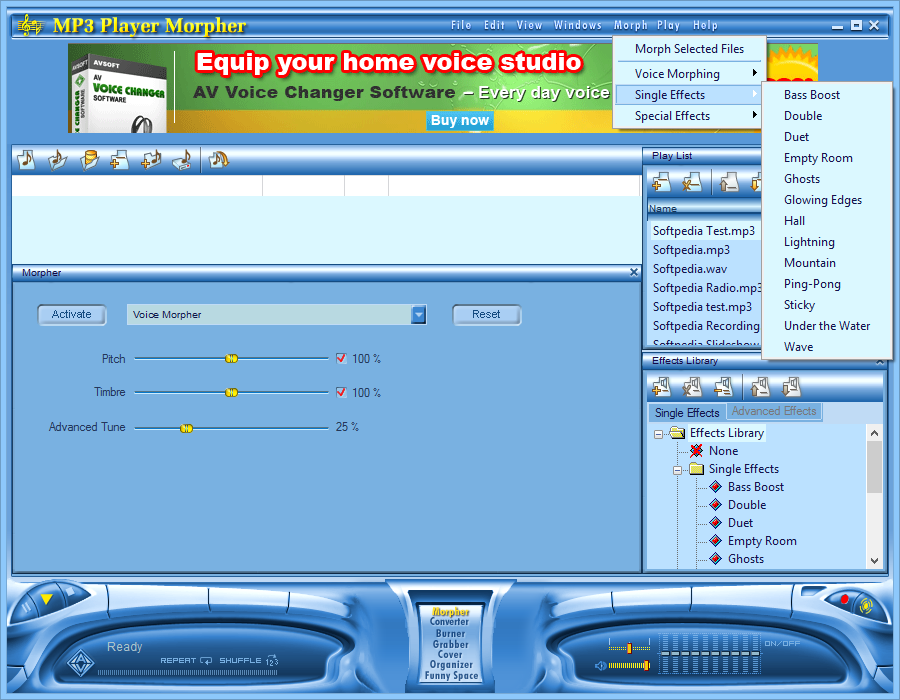
Task: Open the Help menu
Action: click(x=705, y=25)
